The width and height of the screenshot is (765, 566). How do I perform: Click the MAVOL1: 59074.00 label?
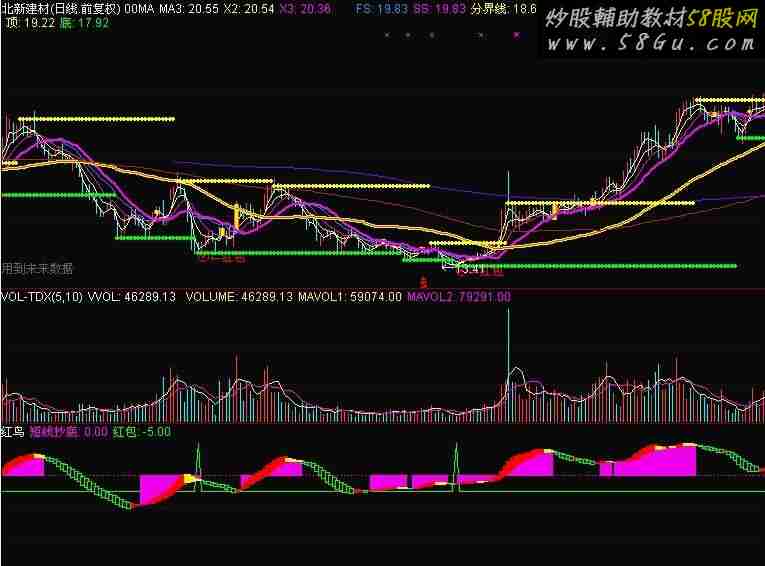[350, 297]
